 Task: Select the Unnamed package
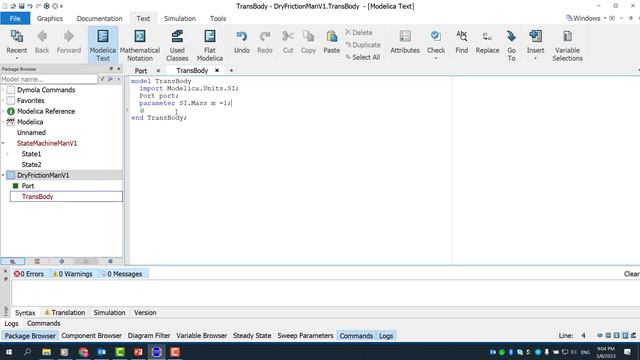31,133
